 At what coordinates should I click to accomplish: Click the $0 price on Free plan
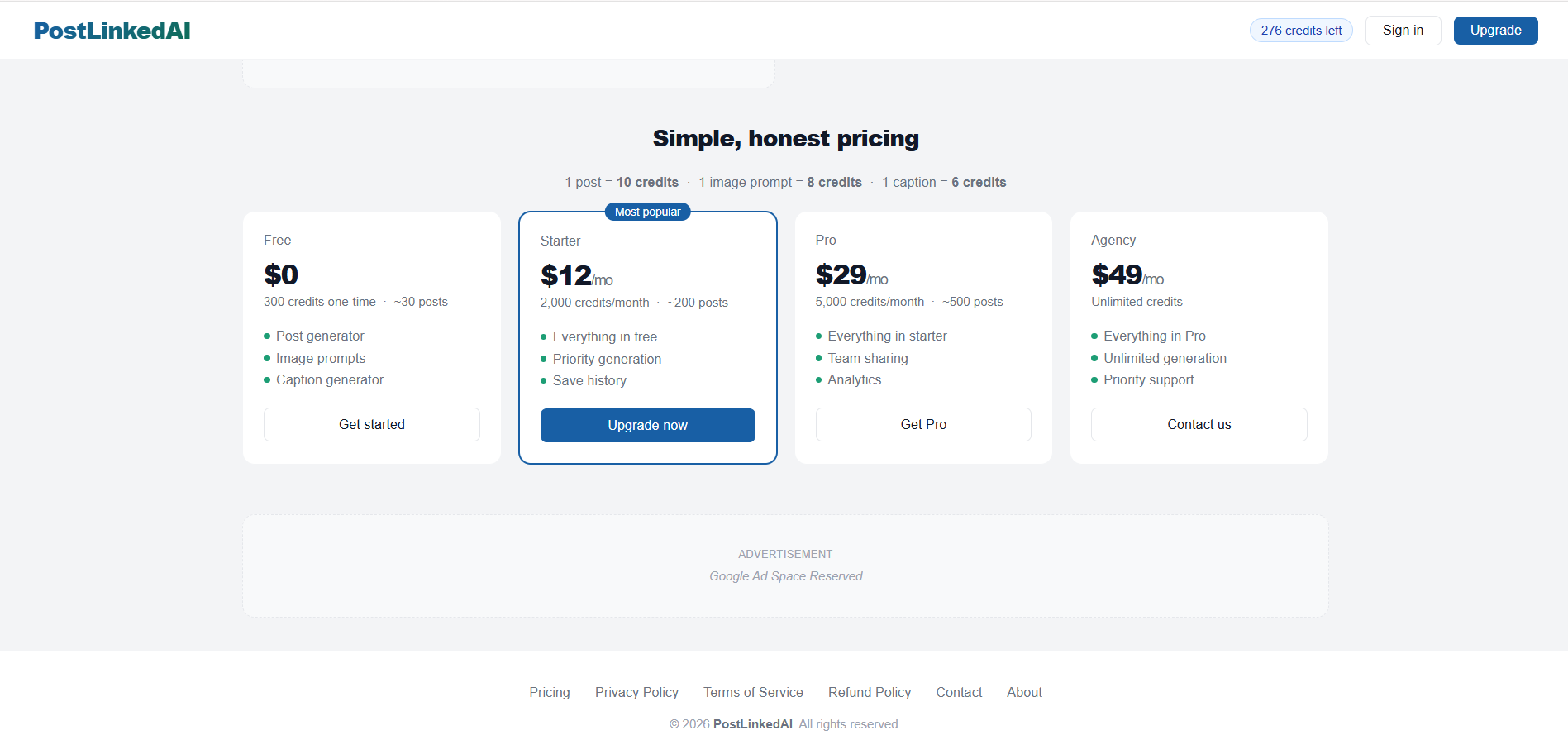tap(281, 274)
